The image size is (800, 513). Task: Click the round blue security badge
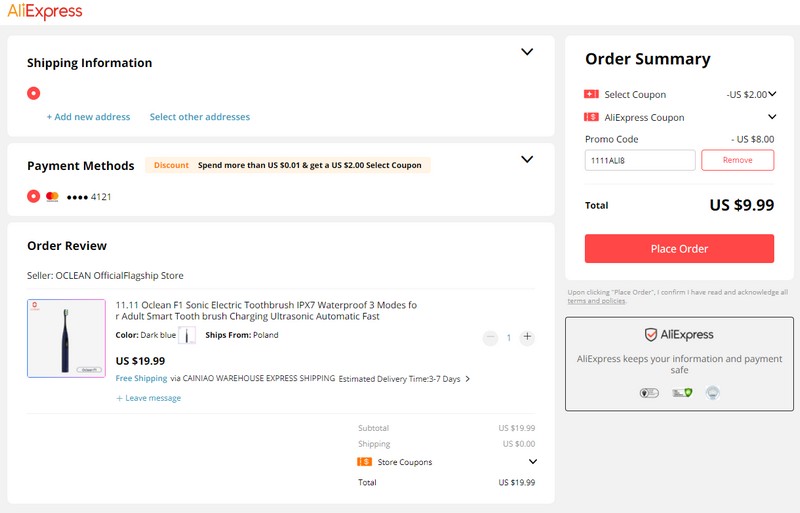713,393
